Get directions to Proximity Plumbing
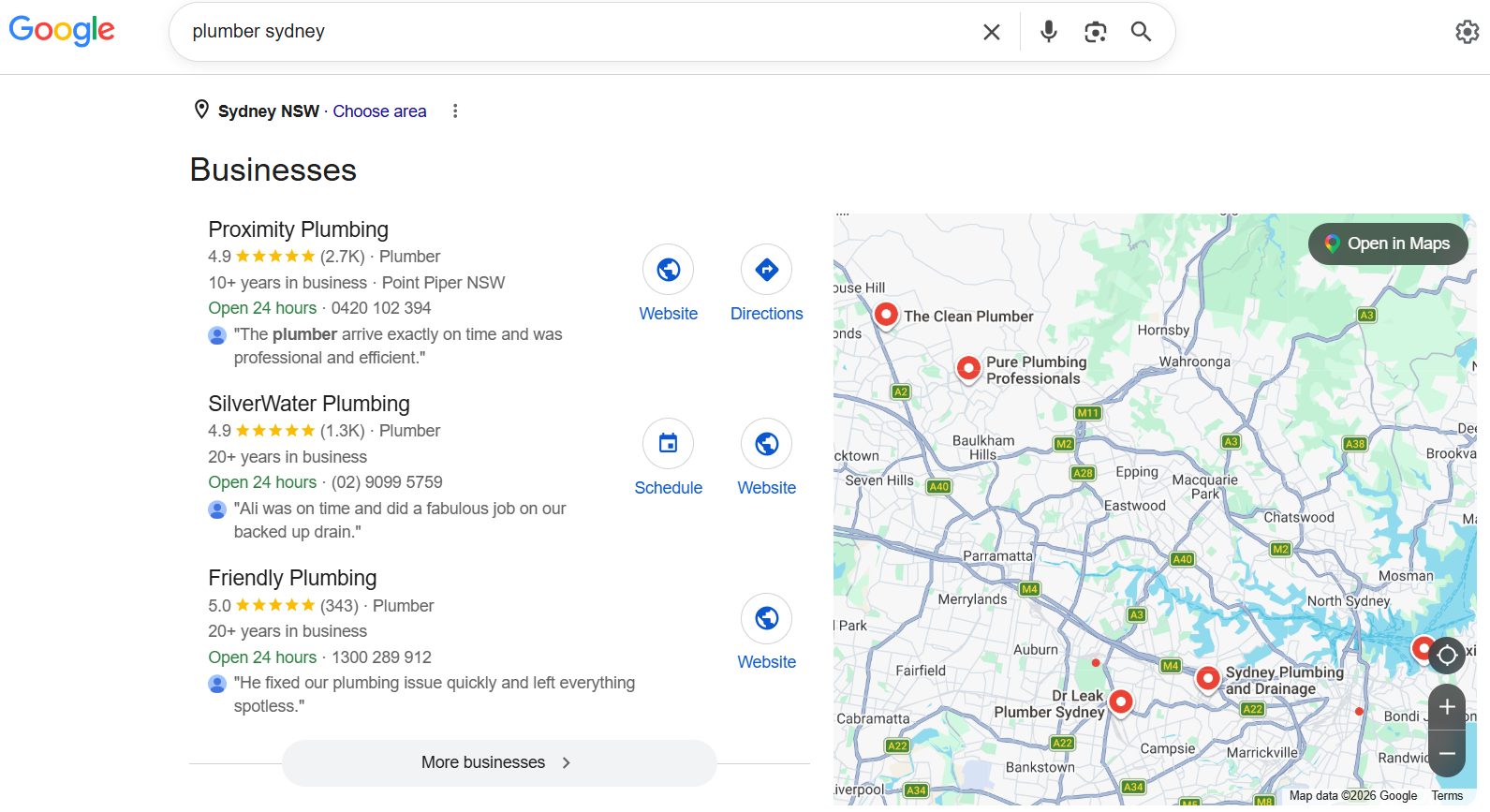1490x812 pixels. tap(767, 270)
